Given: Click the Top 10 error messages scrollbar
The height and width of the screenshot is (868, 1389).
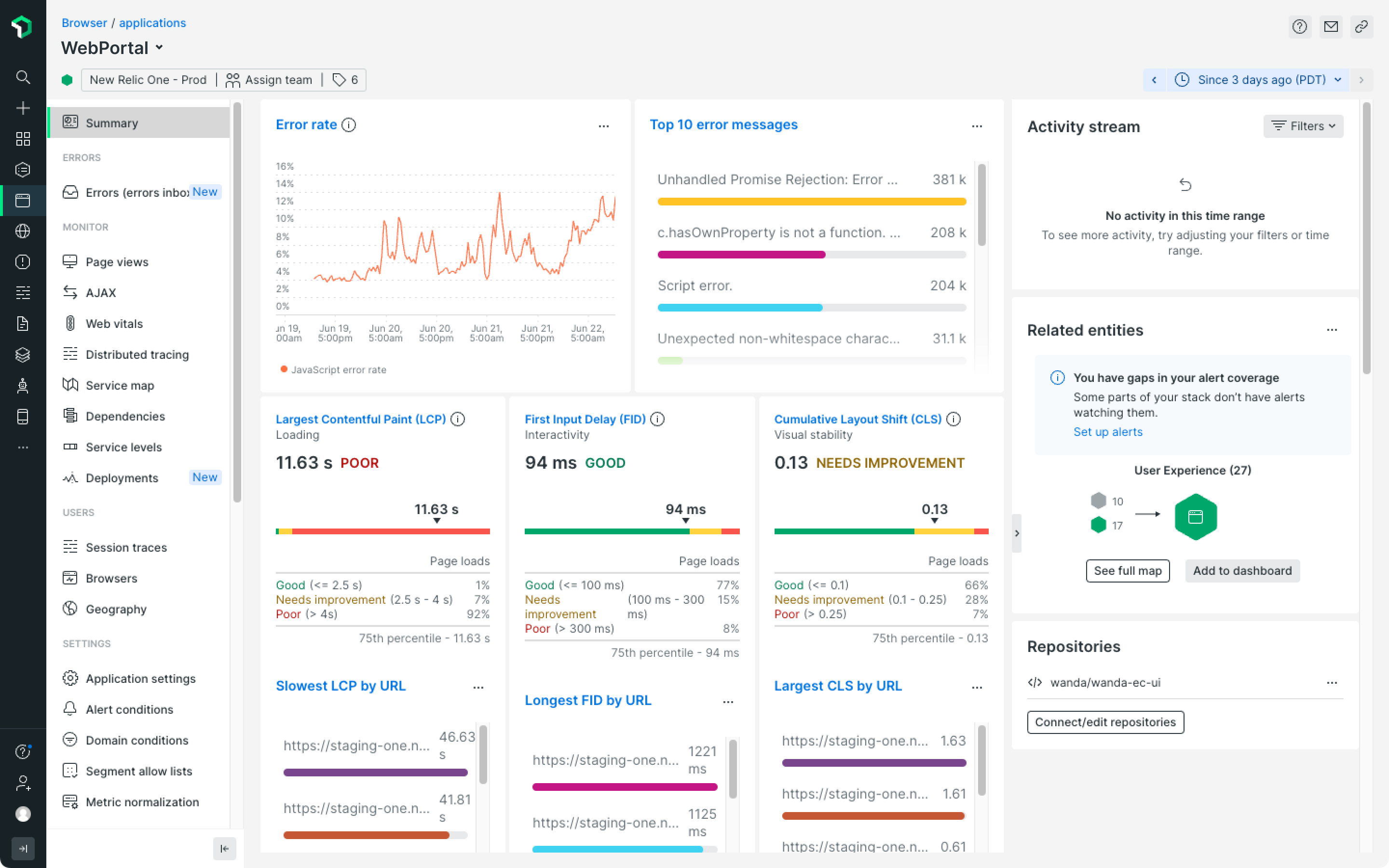Looking at the screenshot, I should [x=982, y=205].
